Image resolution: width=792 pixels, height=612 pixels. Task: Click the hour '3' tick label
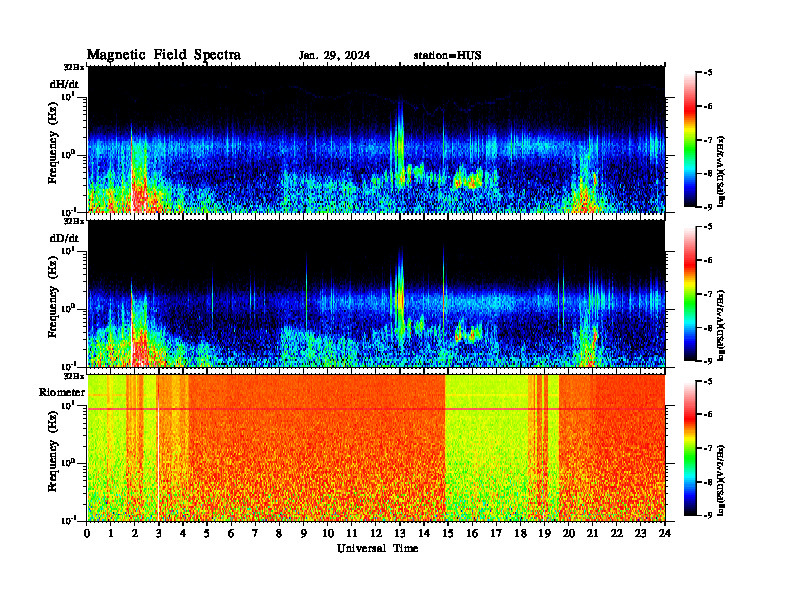(159, 533)
